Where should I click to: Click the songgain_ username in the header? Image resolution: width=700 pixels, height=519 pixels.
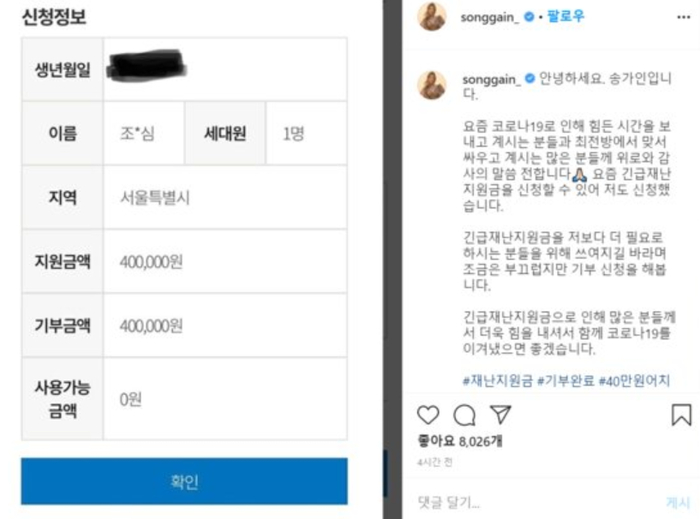[489, 17]
